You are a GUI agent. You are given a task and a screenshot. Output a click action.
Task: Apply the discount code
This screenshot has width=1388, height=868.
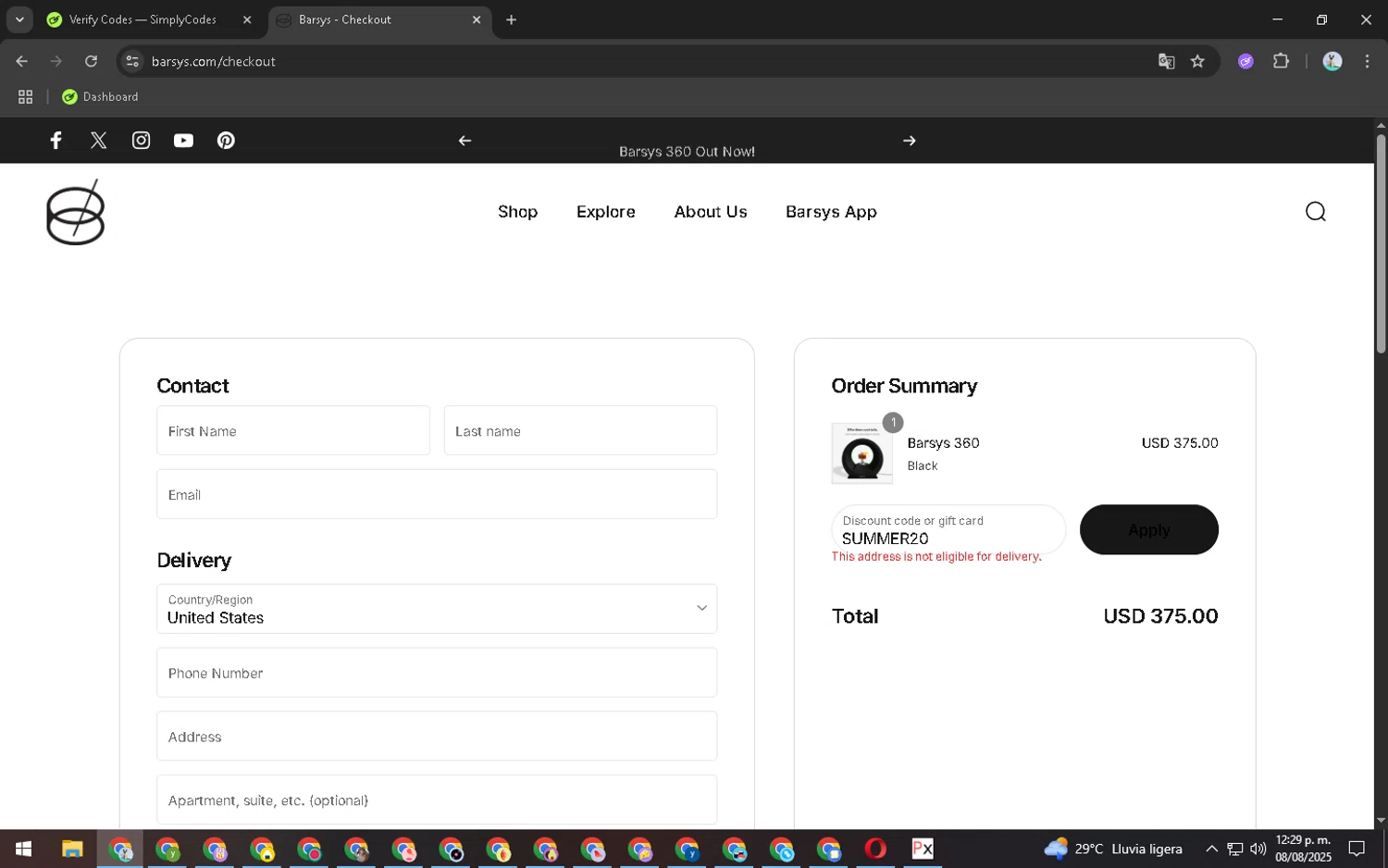pyautogui.click(x=1148, y=529)
